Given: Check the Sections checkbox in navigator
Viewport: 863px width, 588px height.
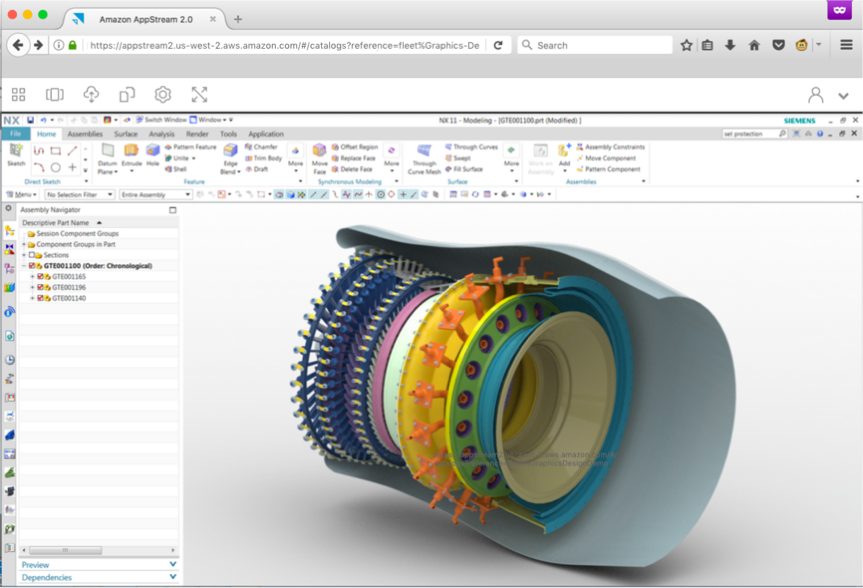Looking at the screenshot, I should tap(32, 255).
